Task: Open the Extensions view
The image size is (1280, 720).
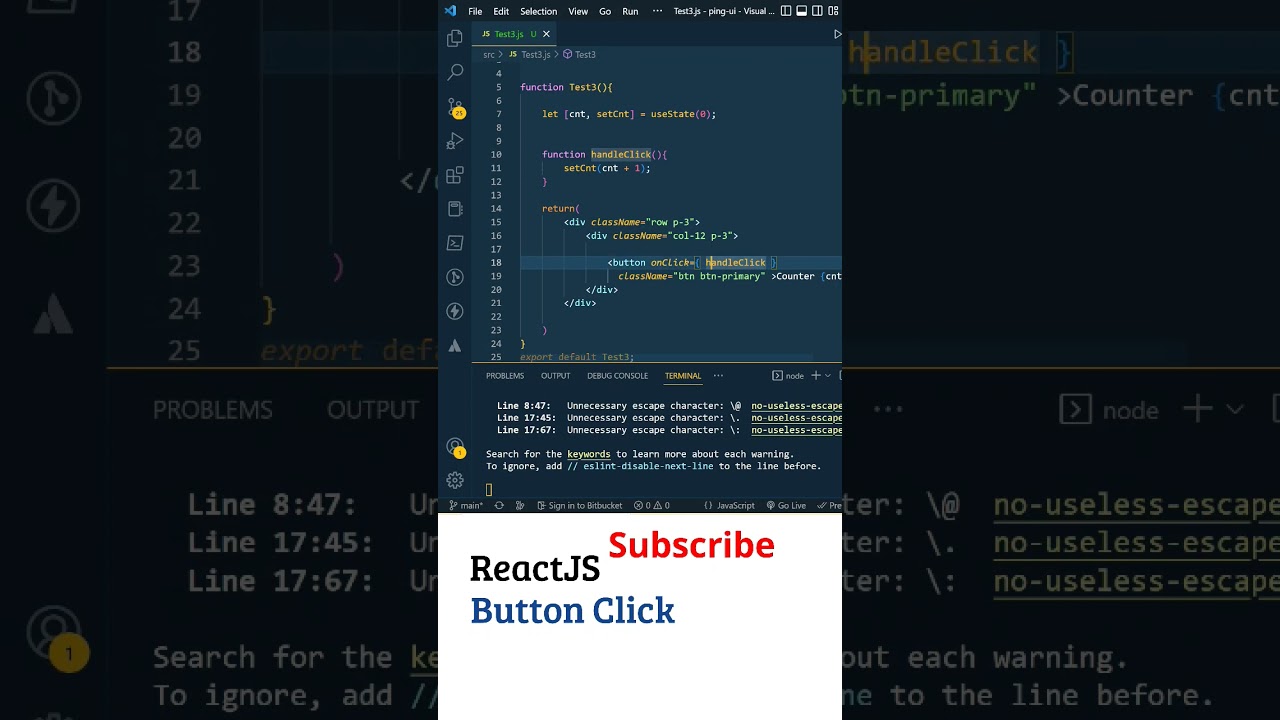Action: [x=455, y=175]
